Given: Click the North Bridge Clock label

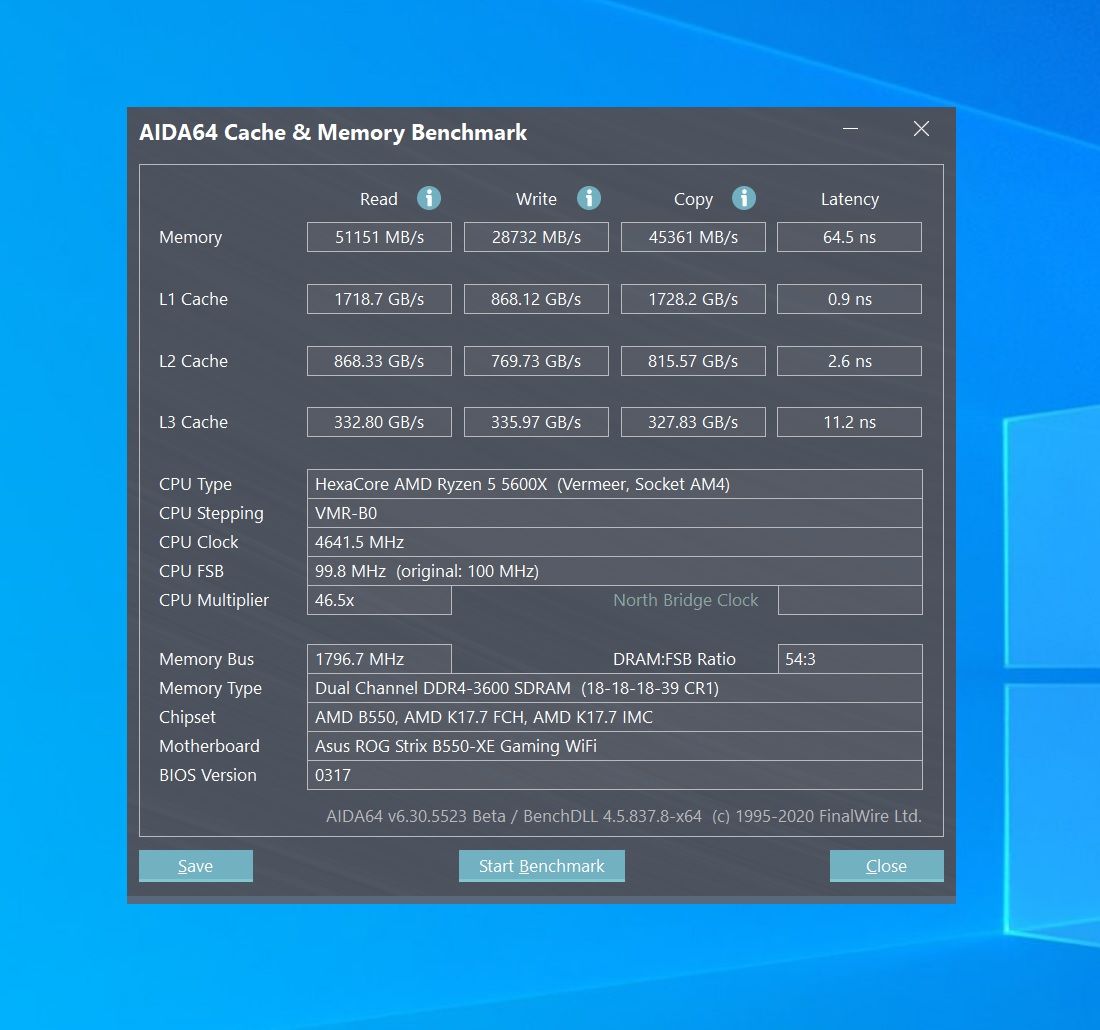Looking at the screenshot, I should click(685, 601).
